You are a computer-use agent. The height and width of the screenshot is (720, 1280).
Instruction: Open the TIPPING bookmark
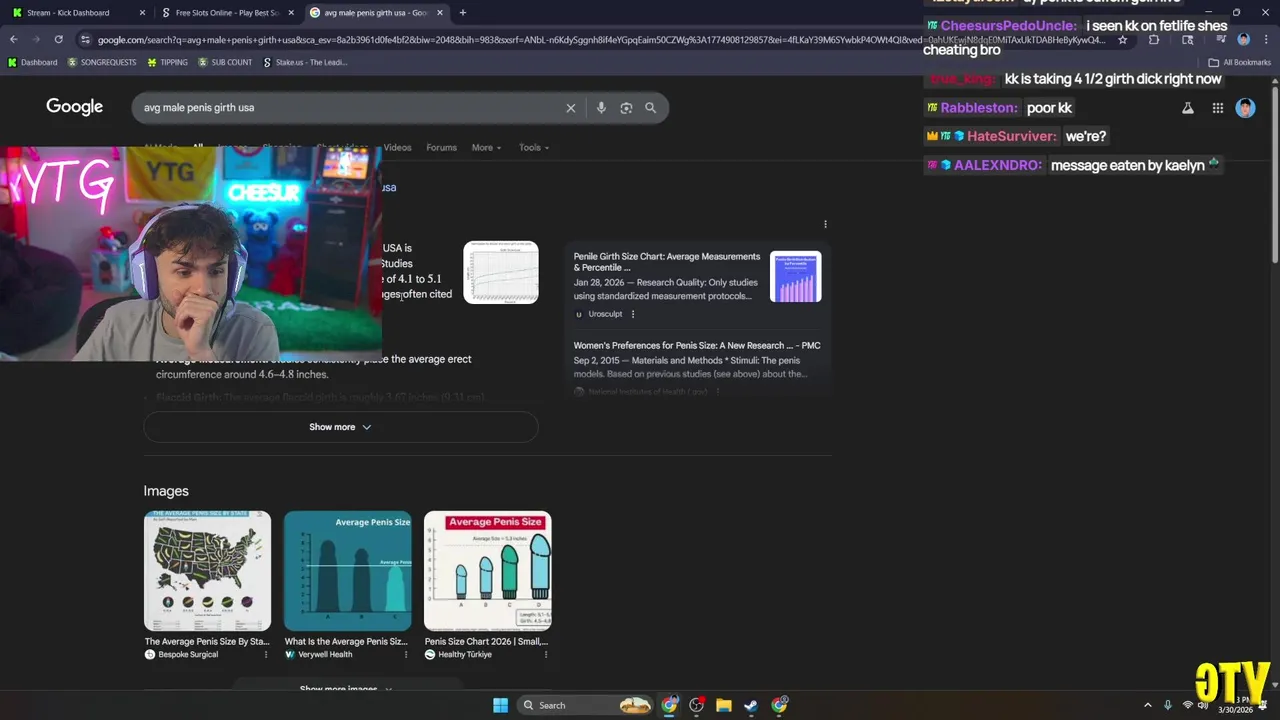(x=167, y=62)
